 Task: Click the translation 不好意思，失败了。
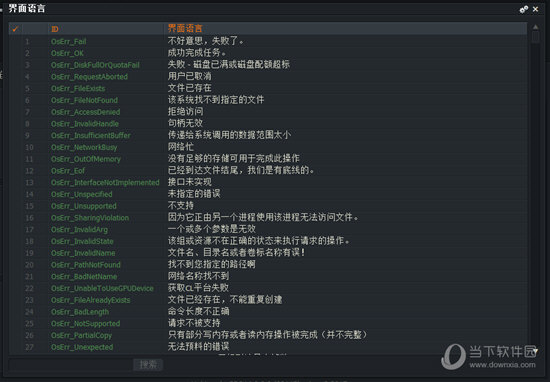click(205, 41)
